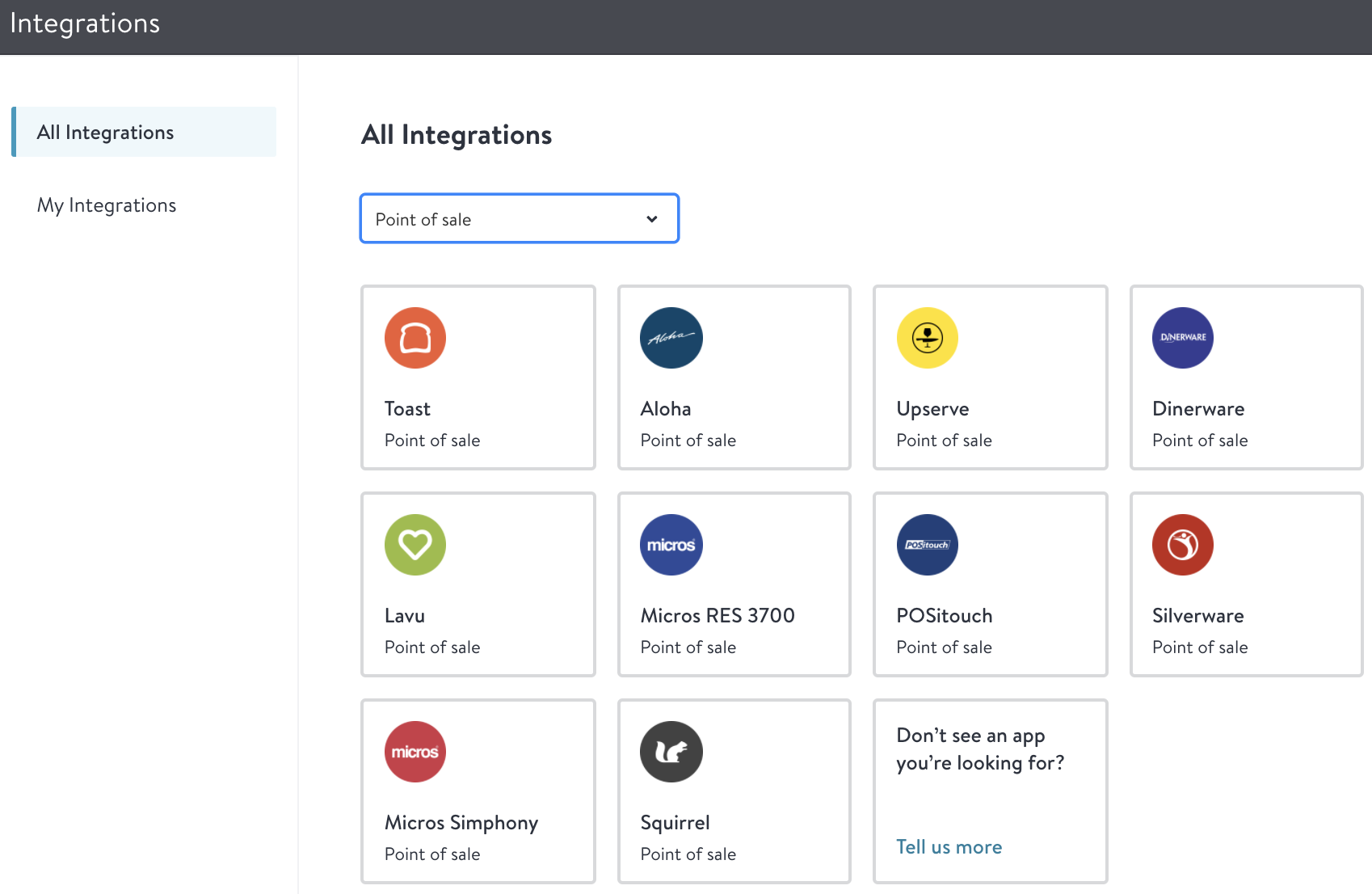Click the Silverware red logo icon

click(x=1183, y=545)
